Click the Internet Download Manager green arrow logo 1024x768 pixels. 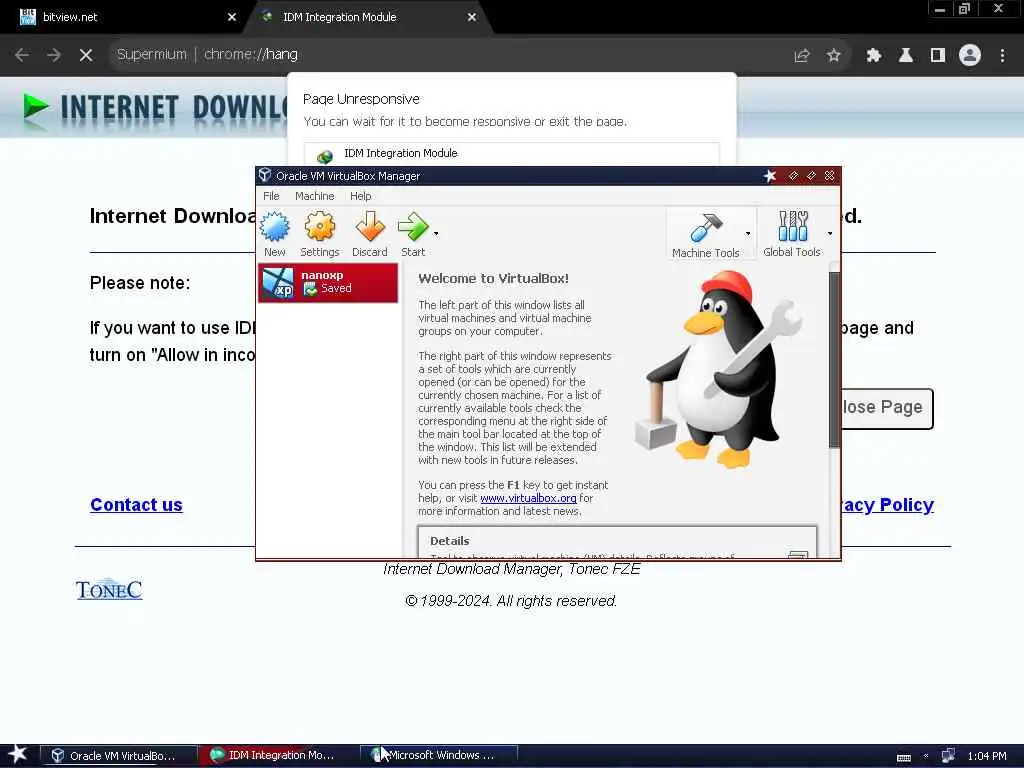click(36, 106)
